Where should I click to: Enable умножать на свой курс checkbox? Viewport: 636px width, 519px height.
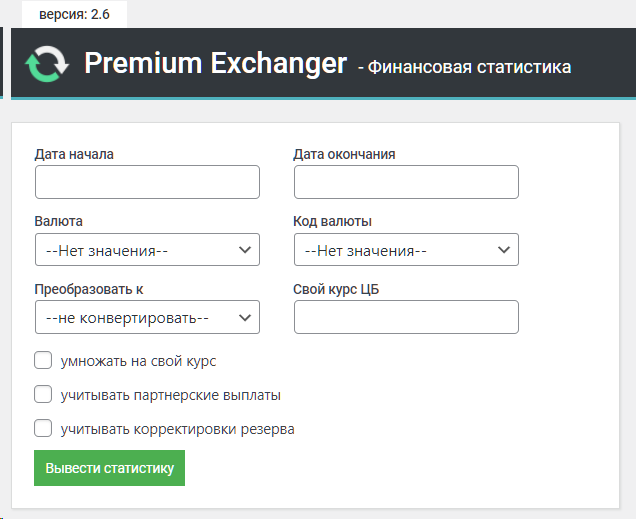(43, 360)
